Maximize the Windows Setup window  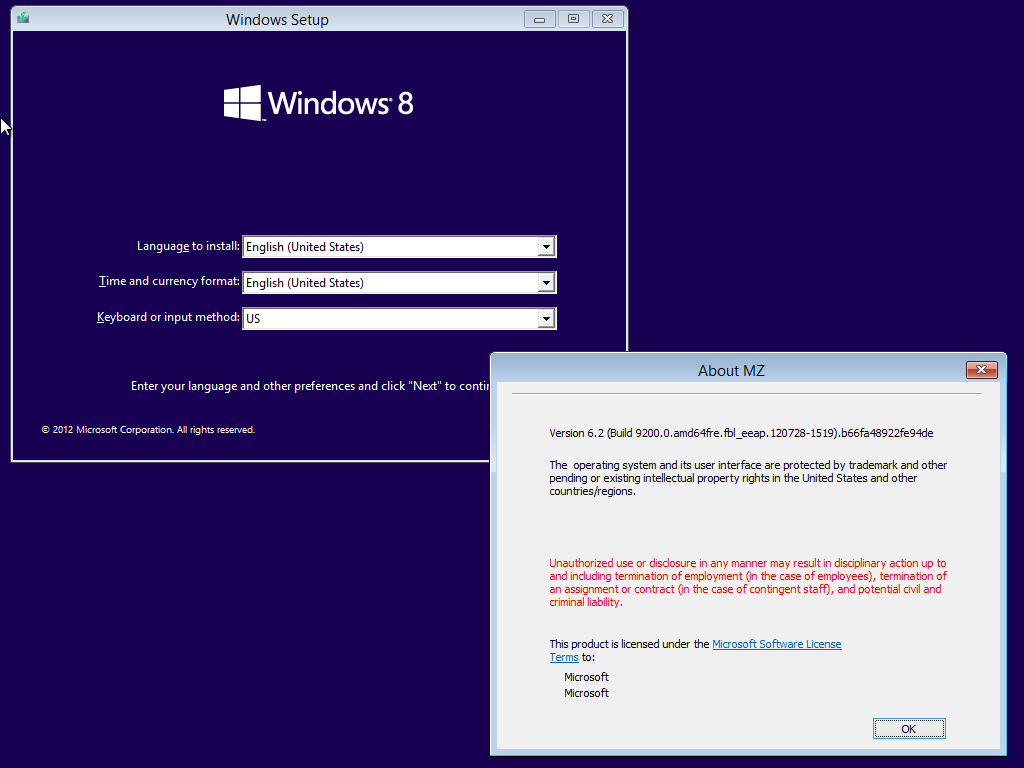(x=573, y=19)
